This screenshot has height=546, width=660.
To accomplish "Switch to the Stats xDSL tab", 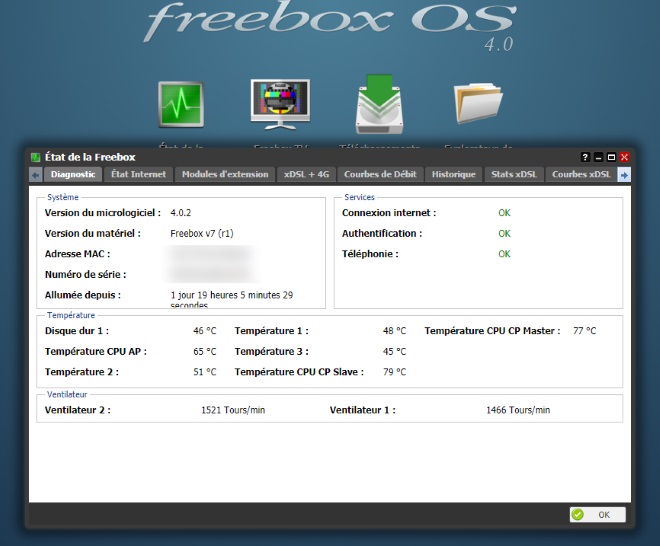I will tap(514, 174).
